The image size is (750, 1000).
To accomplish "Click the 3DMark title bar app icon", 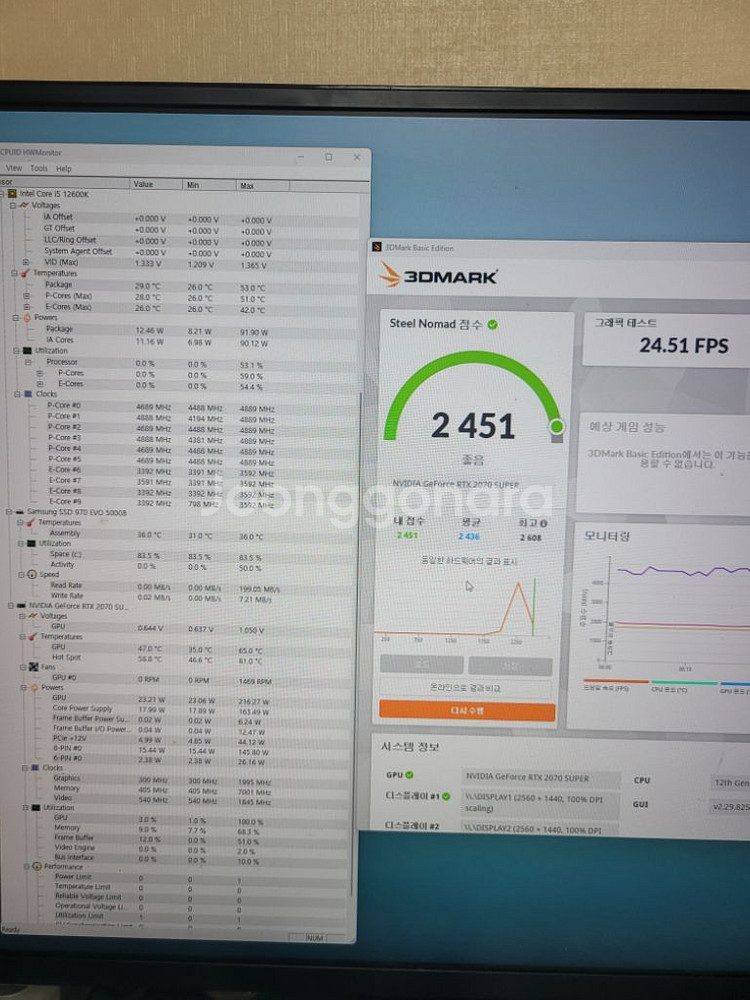I will coord(376,247).
